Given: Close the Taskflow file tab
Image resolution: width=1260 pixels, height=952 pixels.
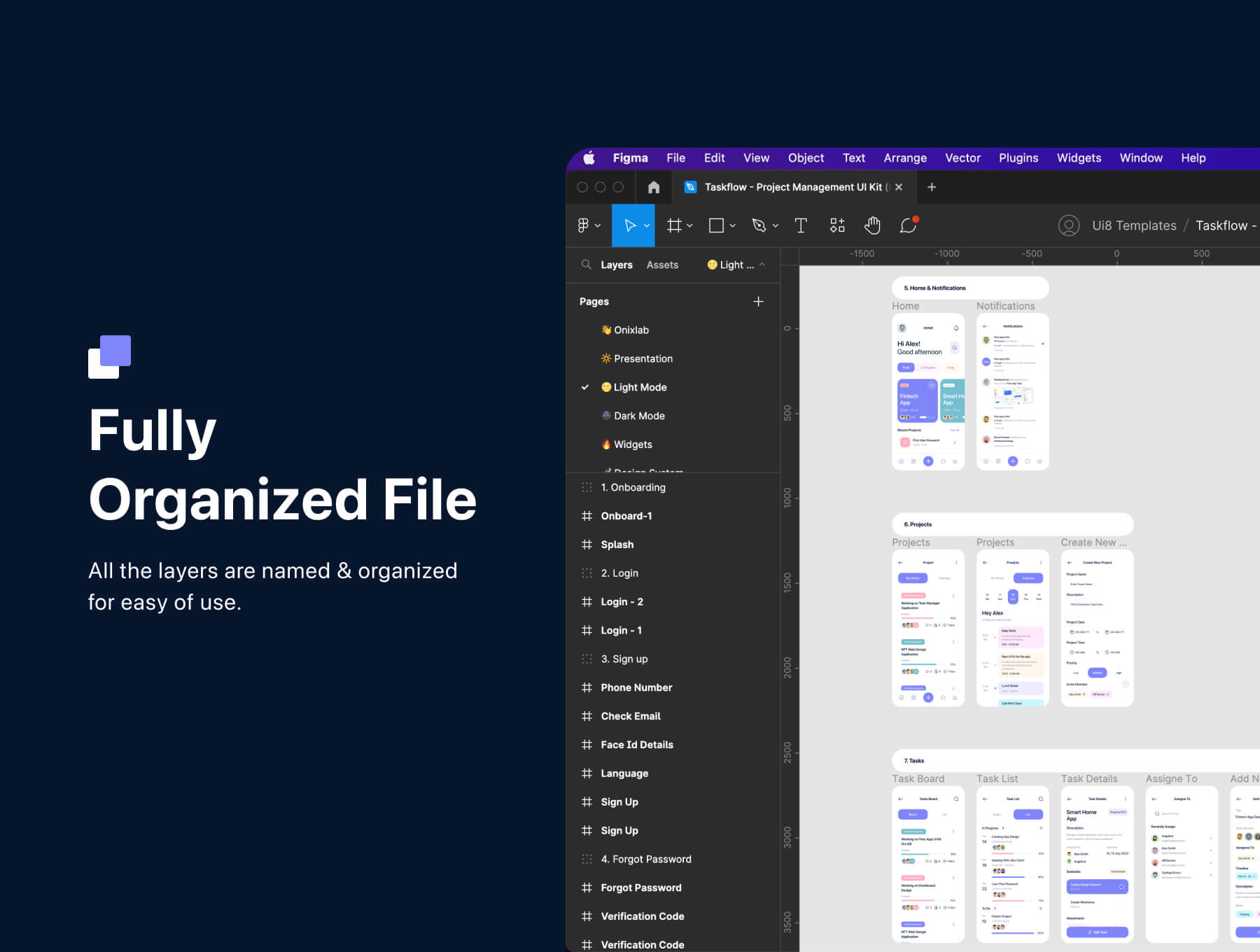Looking at the screenshot, I should [x=899, y=187].
